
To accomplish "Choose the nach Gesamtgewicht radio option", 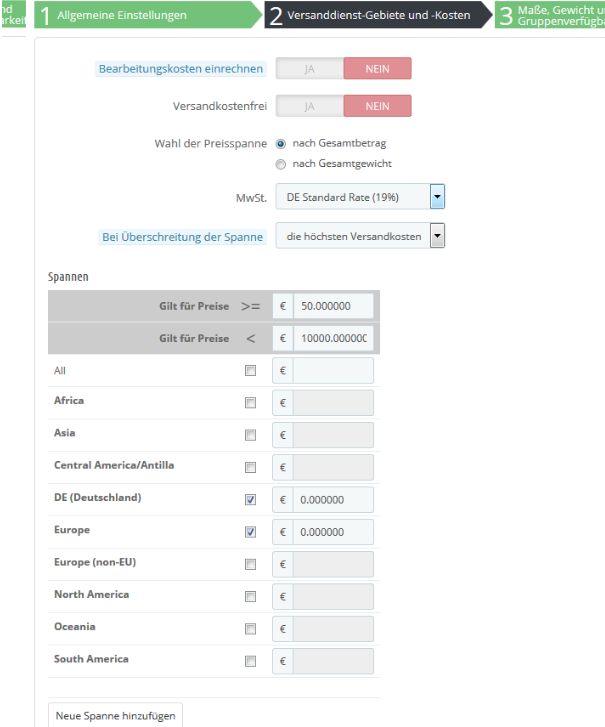I will [281, 164].
